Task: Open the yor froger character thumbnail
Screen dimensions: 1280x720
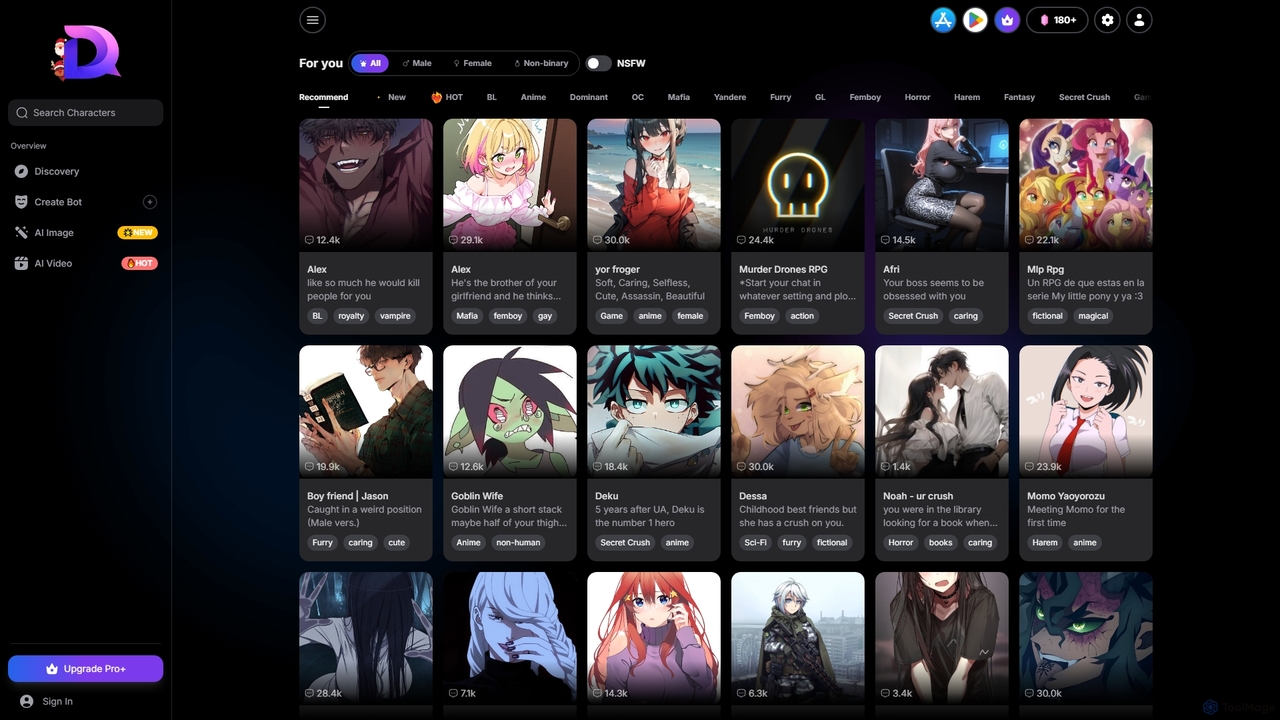Action: tap(654, 185)
